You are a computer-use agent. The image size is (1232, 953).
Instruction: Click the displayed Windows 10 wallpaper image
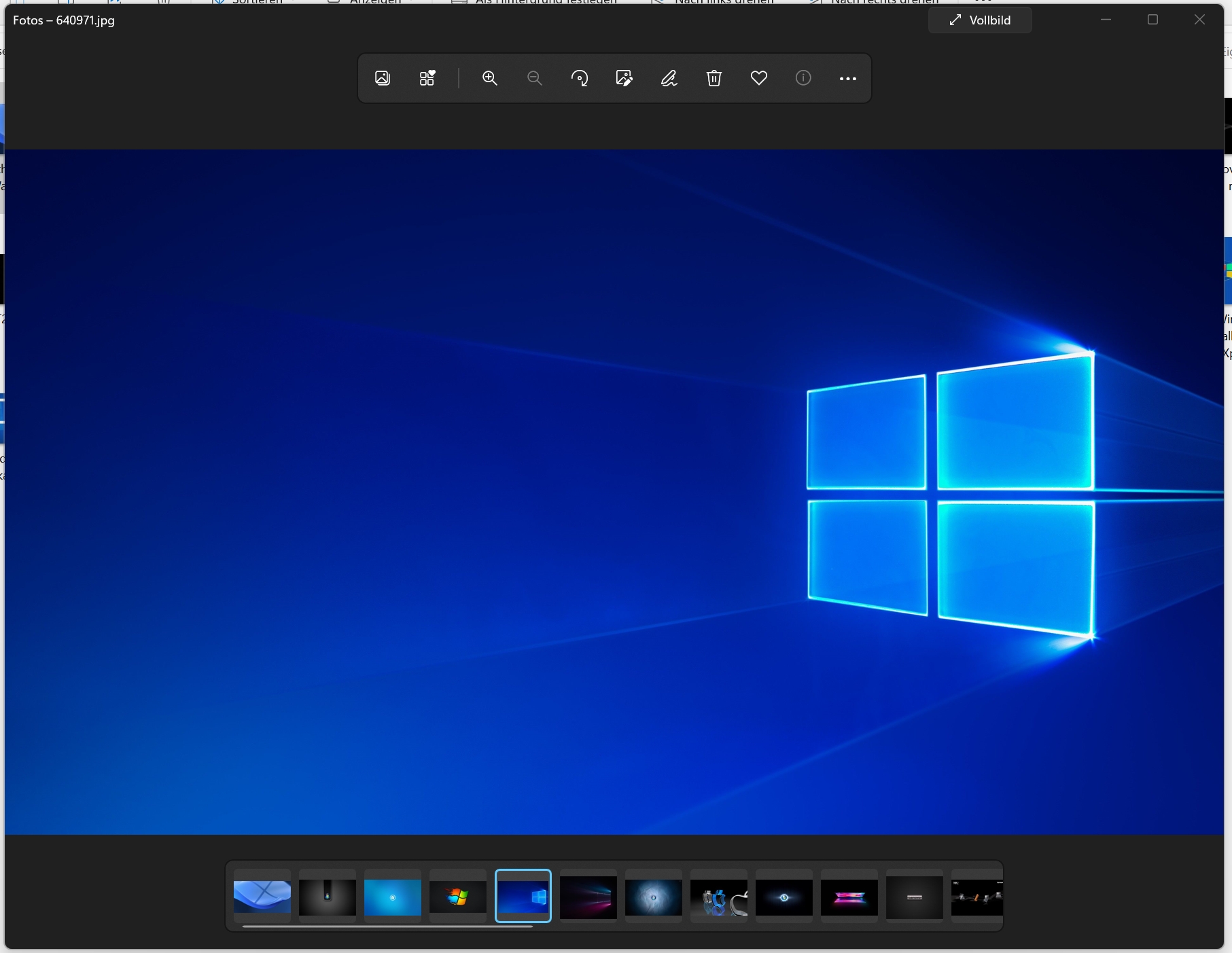point(614,492)
